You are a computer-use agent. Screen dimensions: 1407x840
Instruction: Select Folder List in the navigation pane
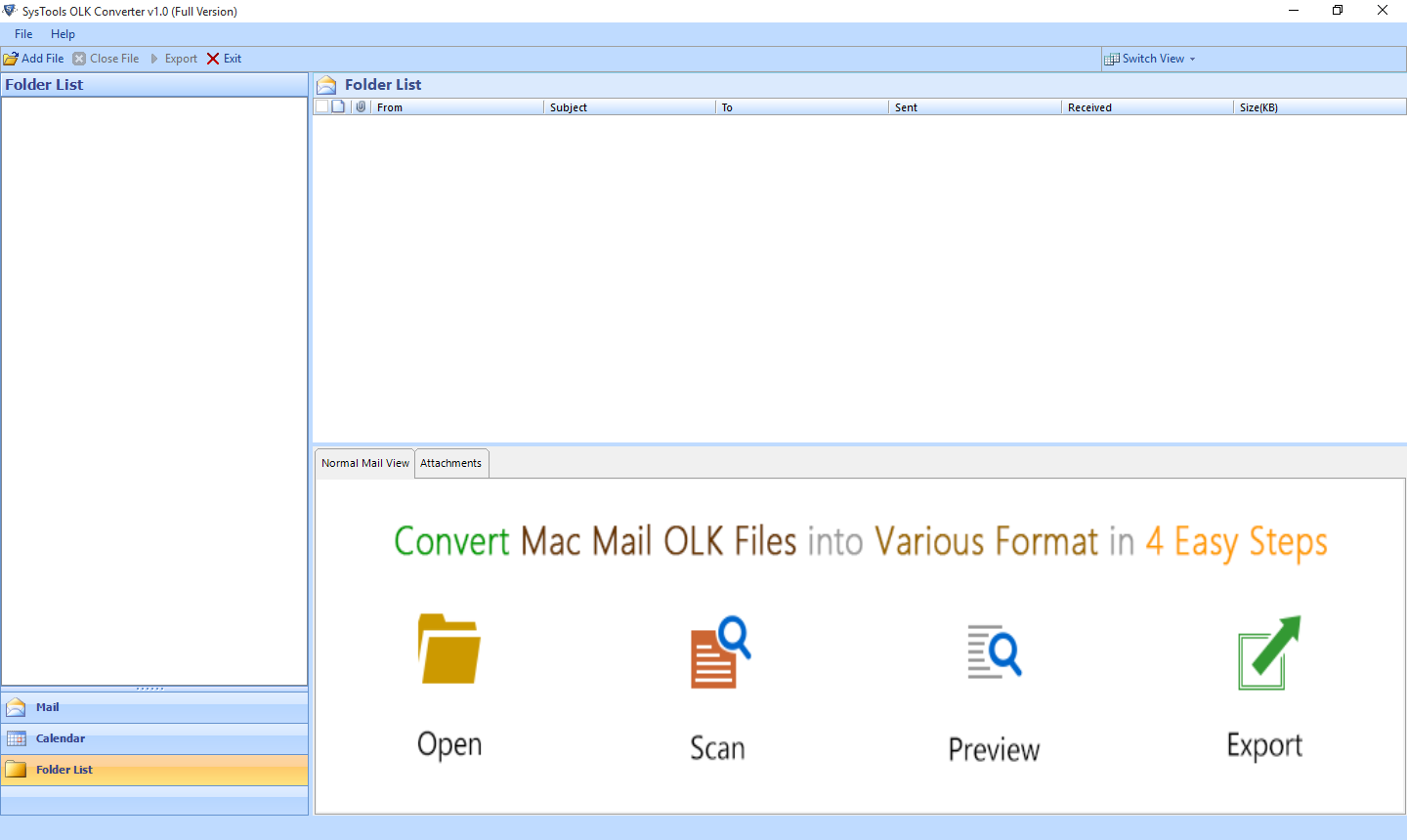(x=154, y=770)
